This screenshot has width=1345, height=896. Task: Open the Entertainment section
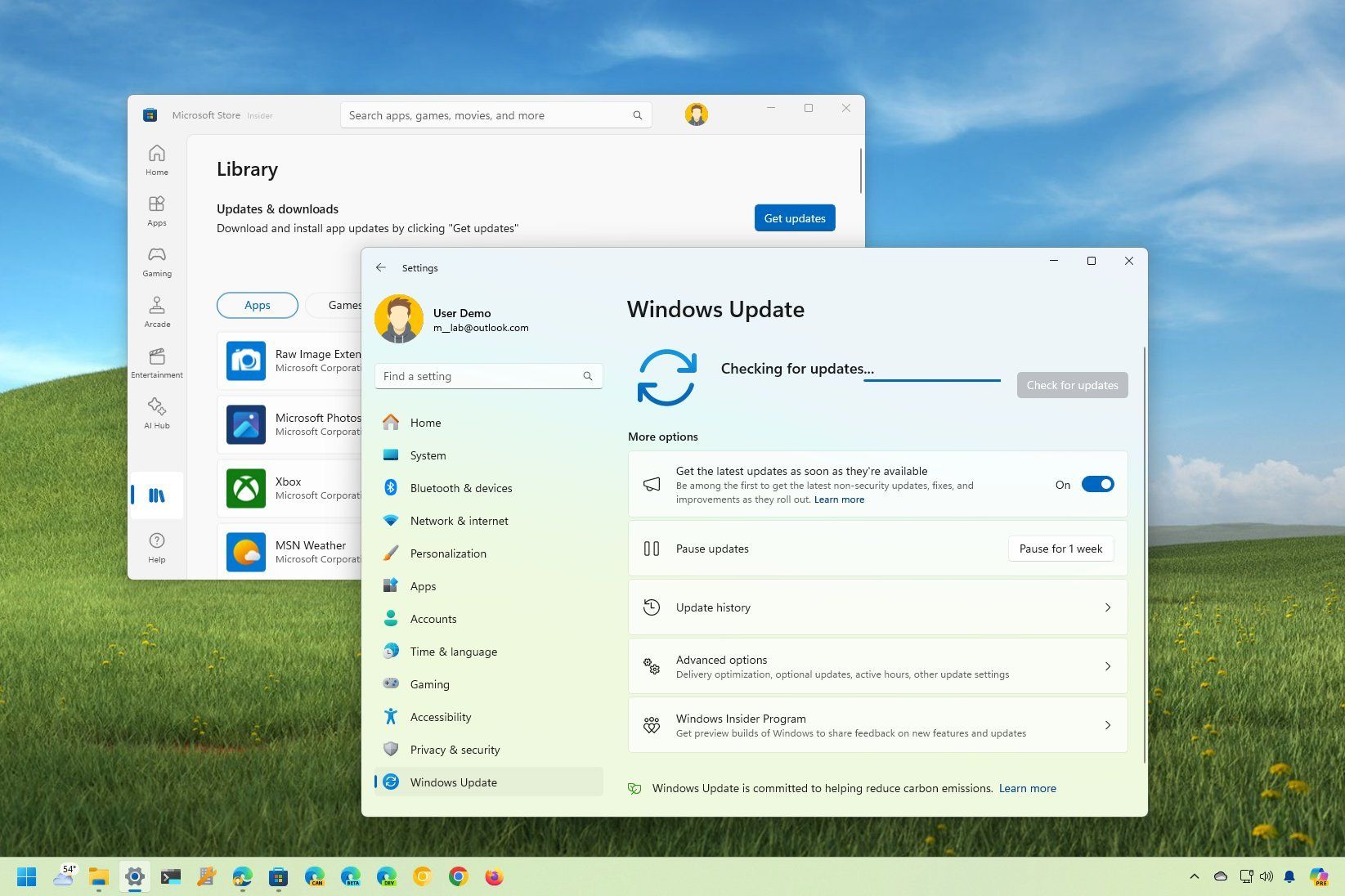pyautogui.click(x=156, y=363)
